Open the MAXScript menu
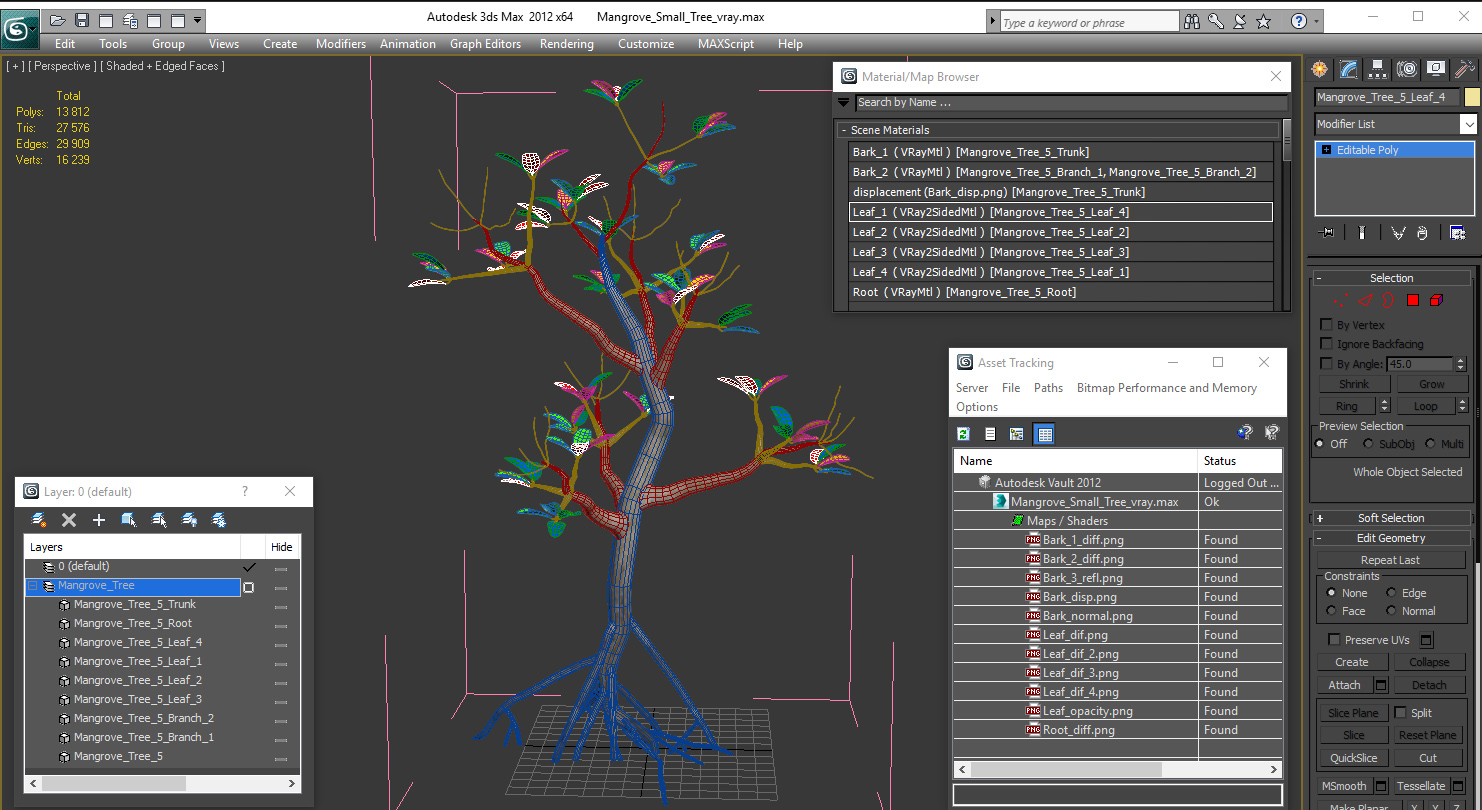This screenshot has width=1482, height=810. (x=726, y=44)
